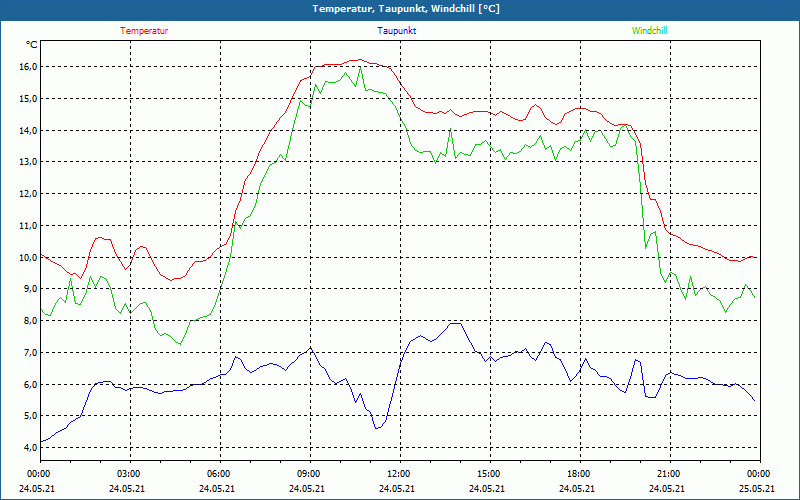This screenshot has height=500, width=800.
Task: Click the "00:00" time label above 25.05.21
Action: click(x=758, y=474)
